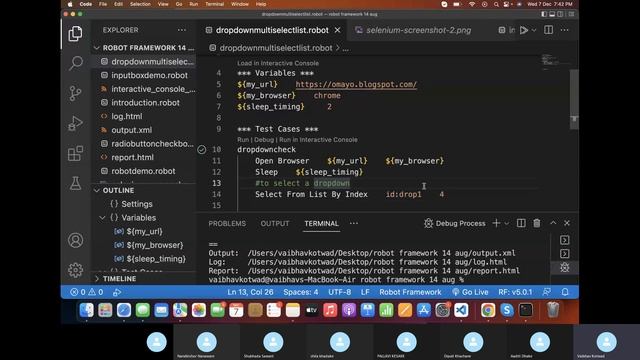
Task: Toggle the bottom panel layout button
Action: tap(552, 14)
